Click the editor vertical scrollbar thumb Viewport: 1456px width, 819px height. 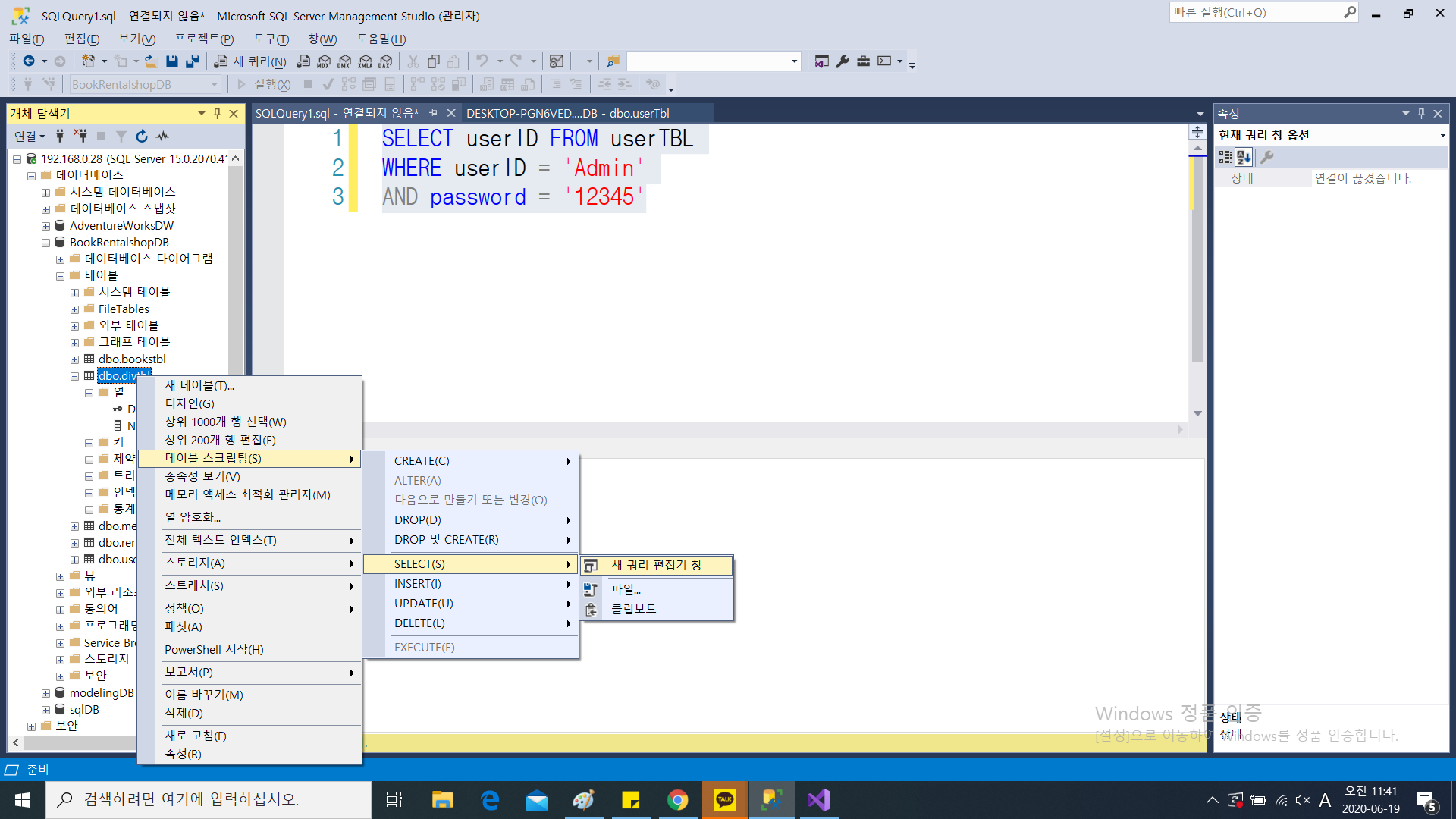pos(1197,258)
